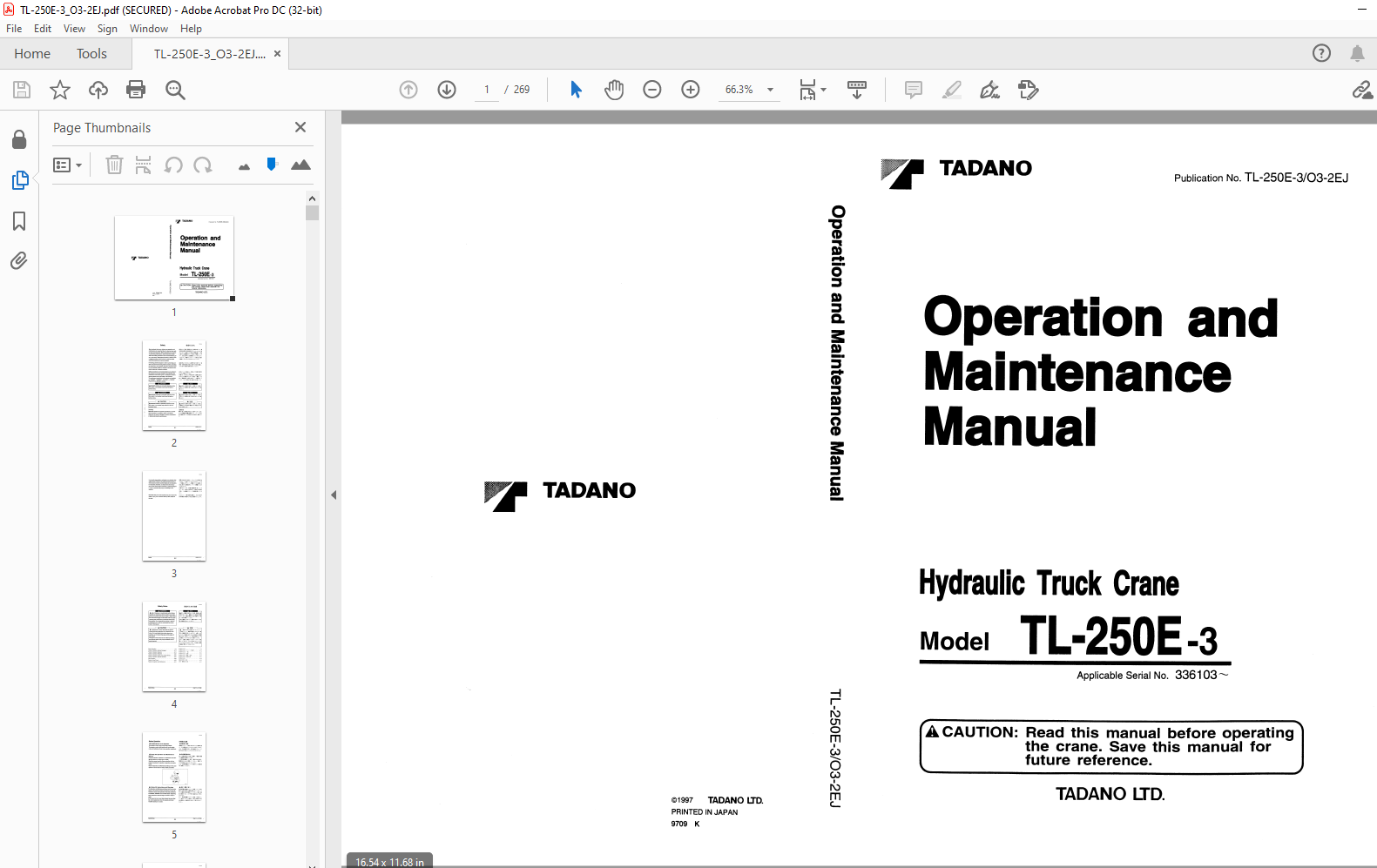Collapse the navigation pane arrow

(334, 495)
